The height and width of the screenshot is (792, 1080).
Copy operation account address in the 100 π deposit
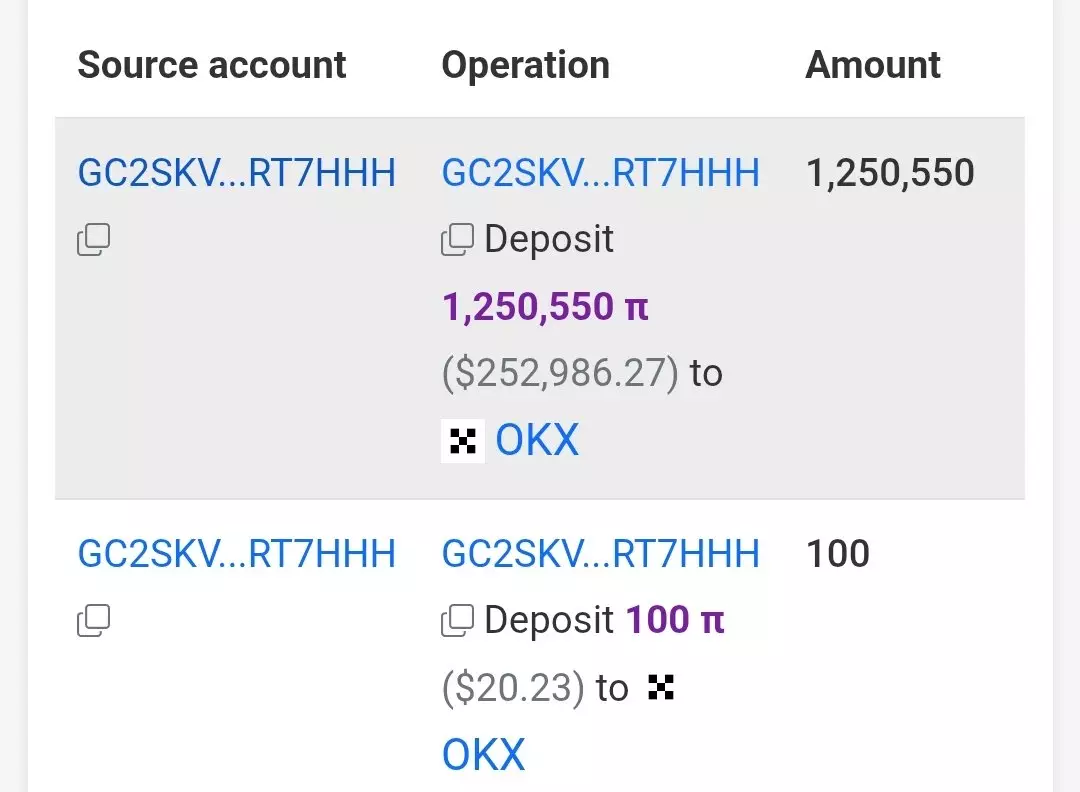pyautogui.click(x=457, y=621)
